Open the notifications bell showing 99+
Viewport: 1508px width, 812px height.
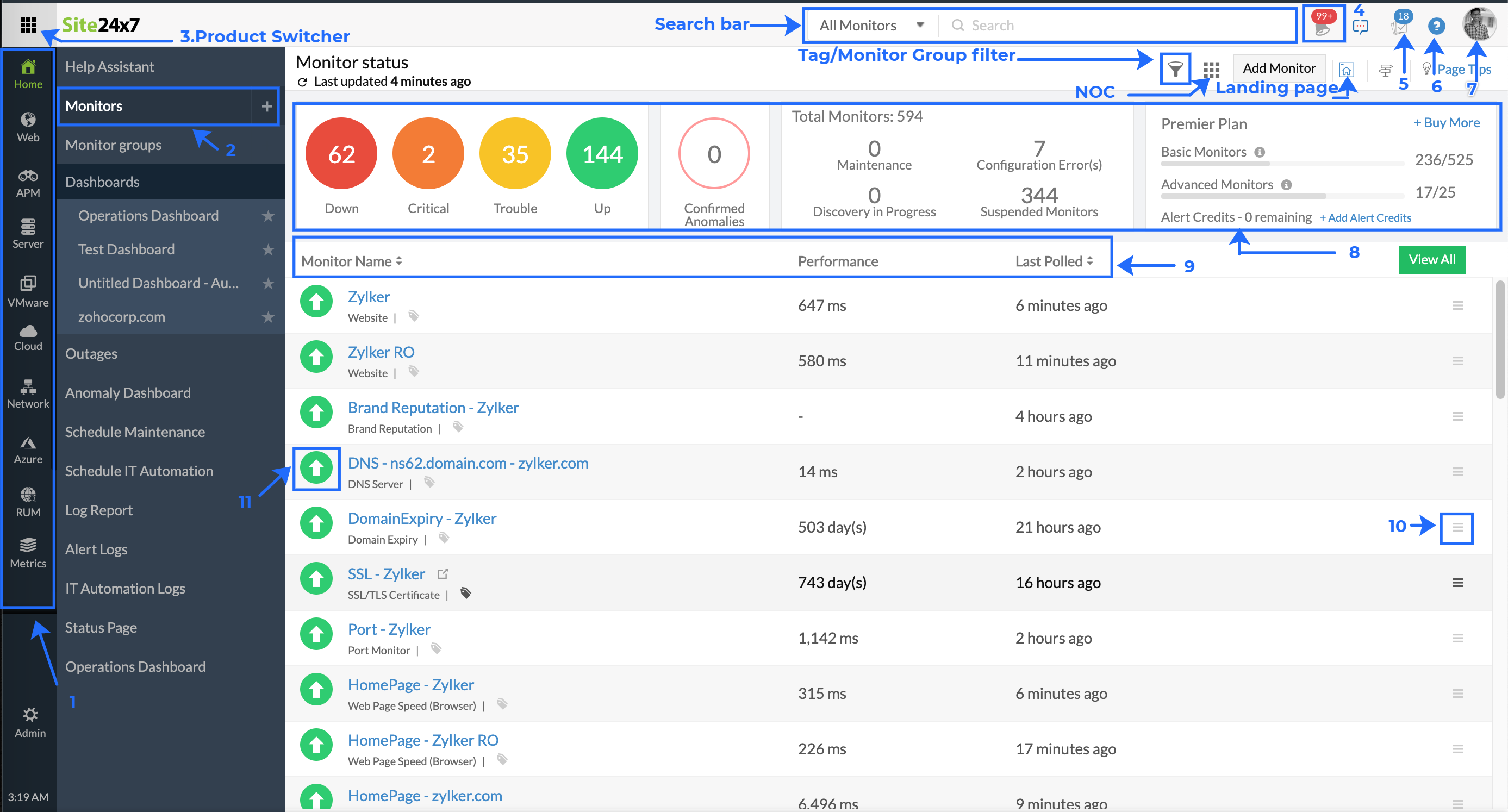coord(1323,23)
